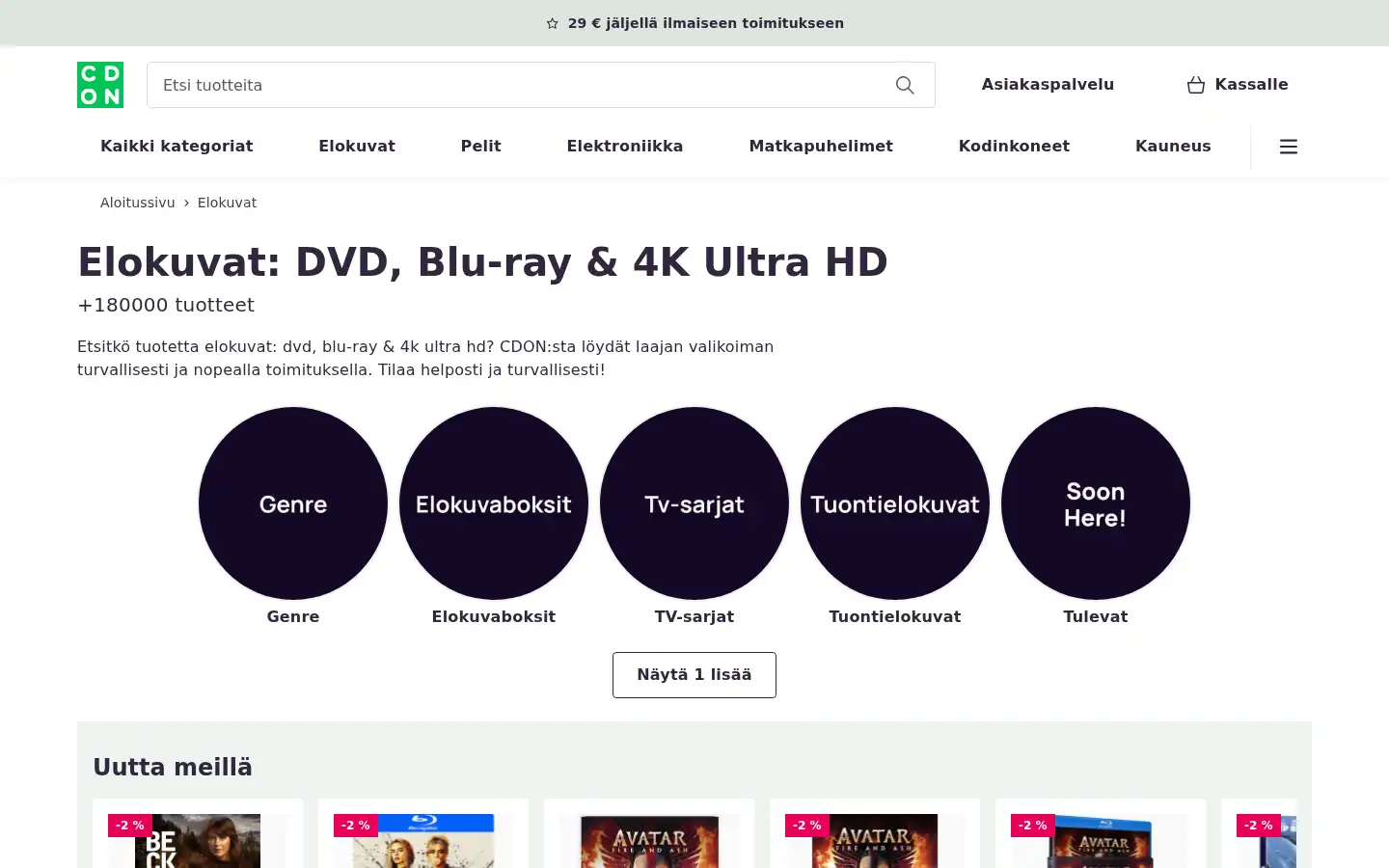
Task: Click the search magnifier icon
Action: coord(905,85)
